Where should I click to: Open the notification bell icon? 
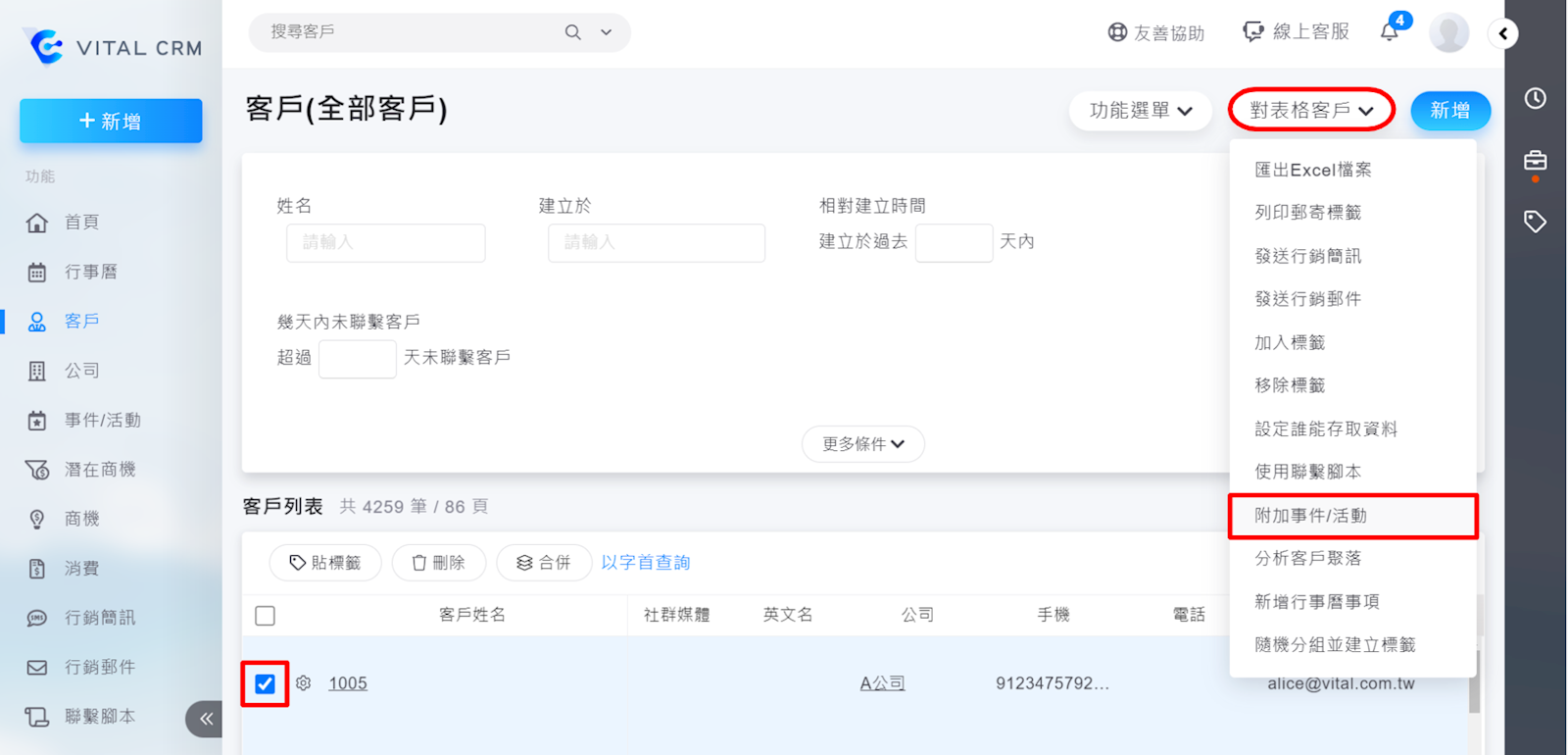(x=1390, y=31)
